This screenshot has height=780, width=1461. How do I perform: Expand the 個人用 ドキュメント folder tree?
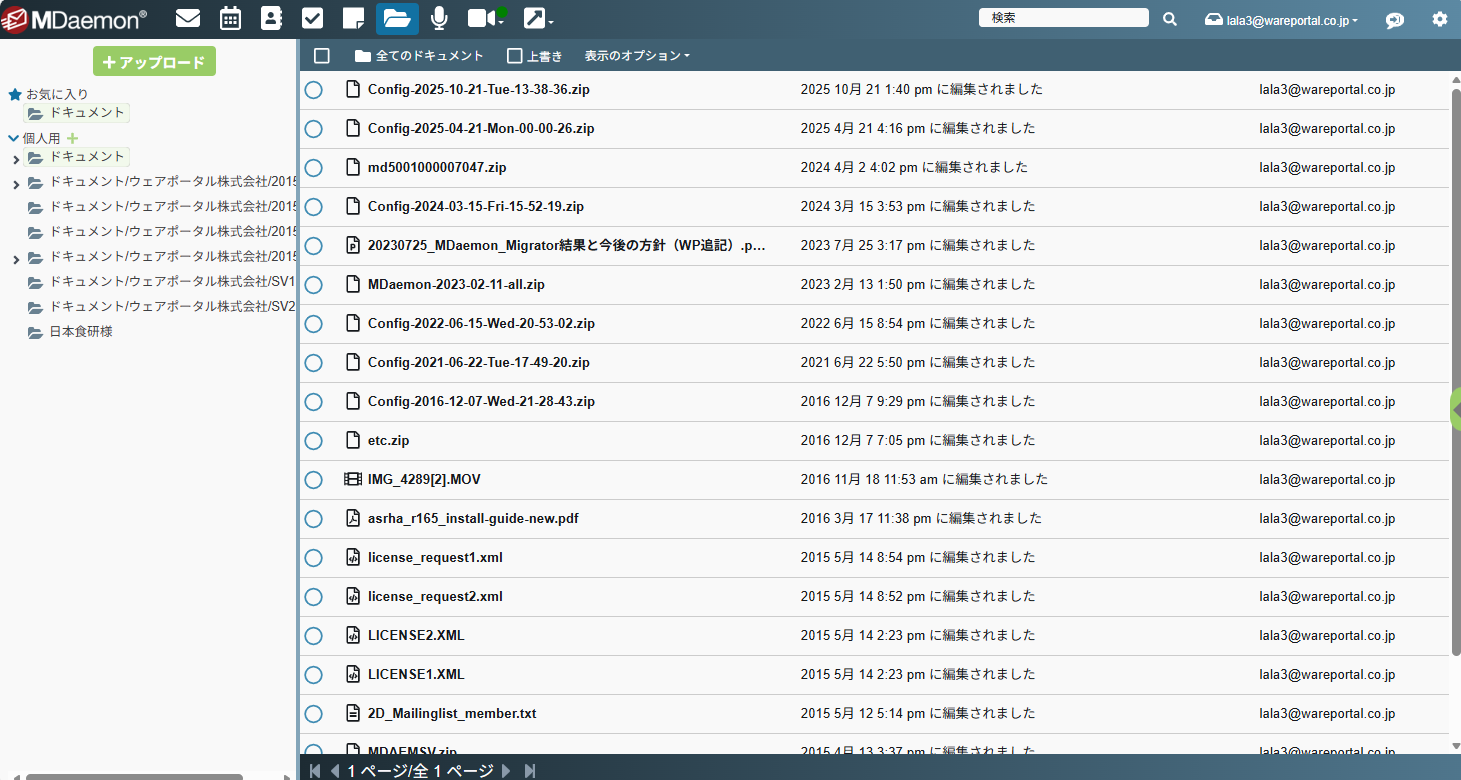[x=16, y=159]
